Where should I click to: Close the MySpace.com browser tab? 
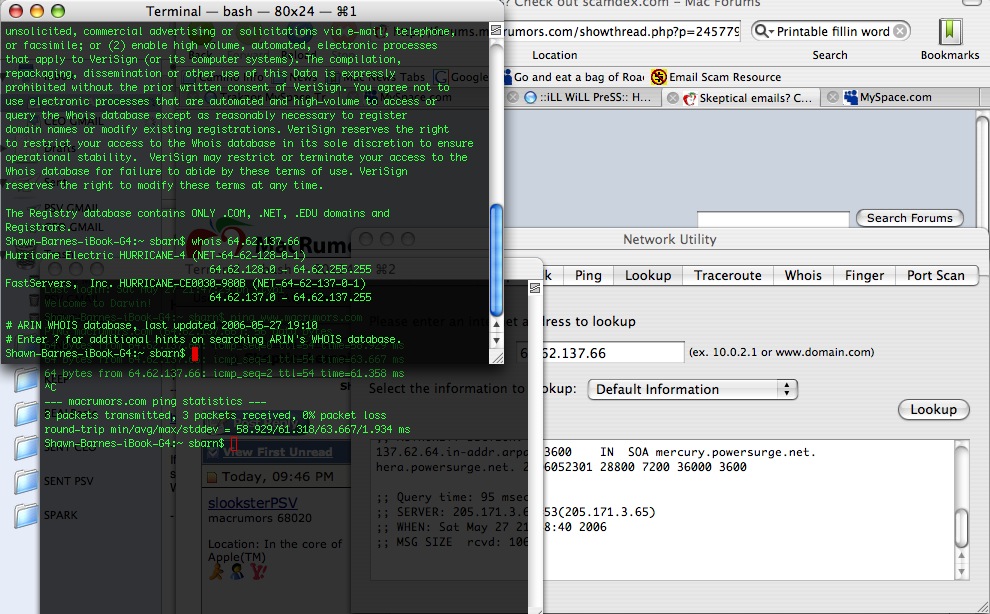tap(833, 97)
